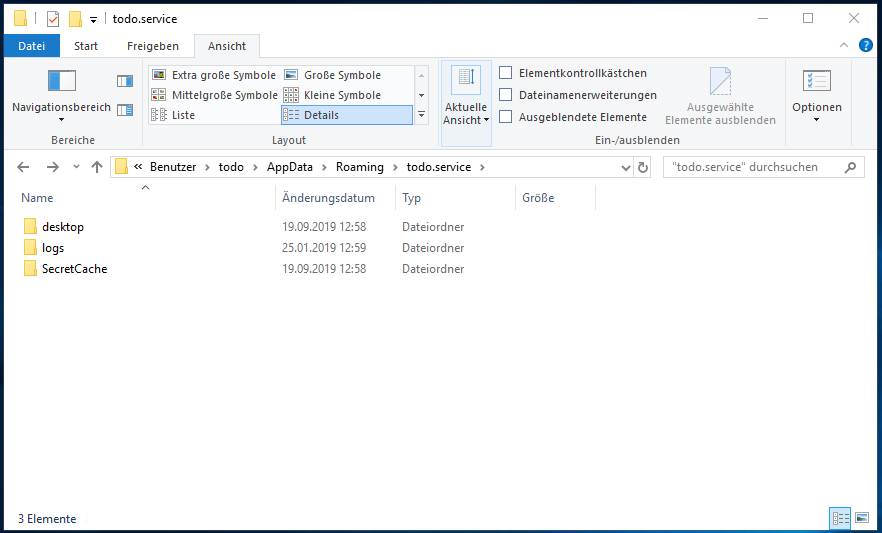The width and height of the screenshot is (882, 533).
Task: Select the SecretCache folder
Action: pos(74,269)
